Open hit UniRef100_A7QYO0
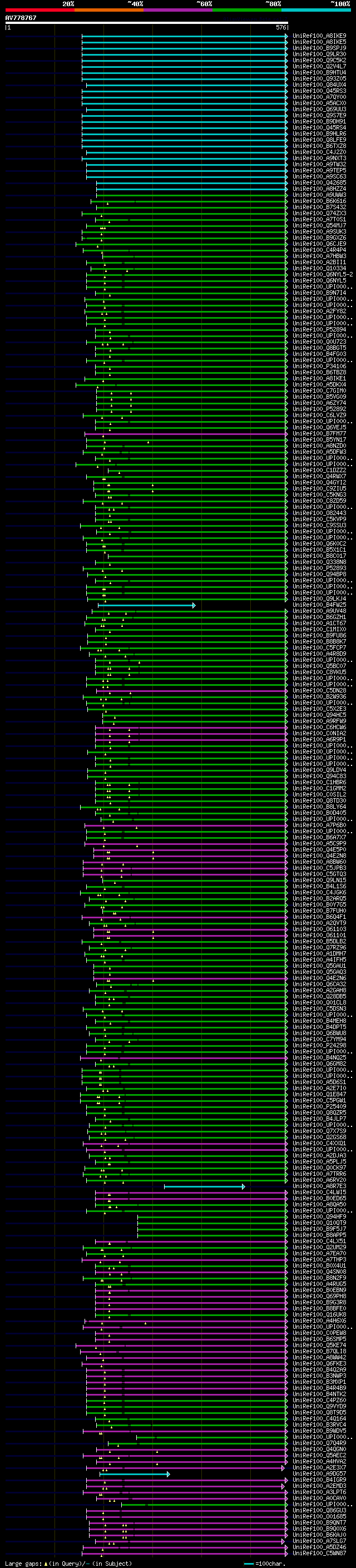This screenshot has width=356, height=1568. pyautogui.click(x=319, y=97)
